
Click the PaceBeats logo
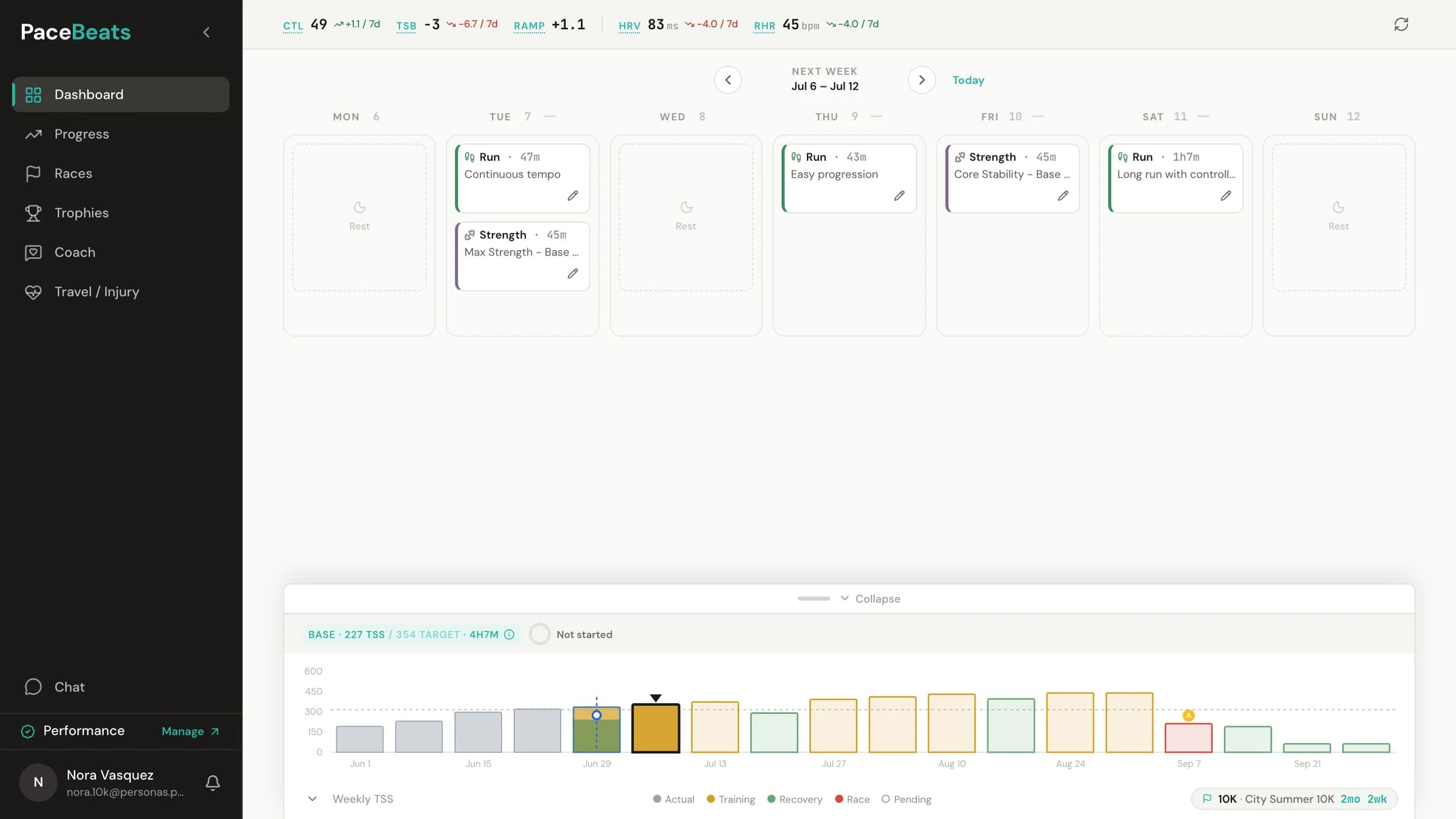coord(76,32)
